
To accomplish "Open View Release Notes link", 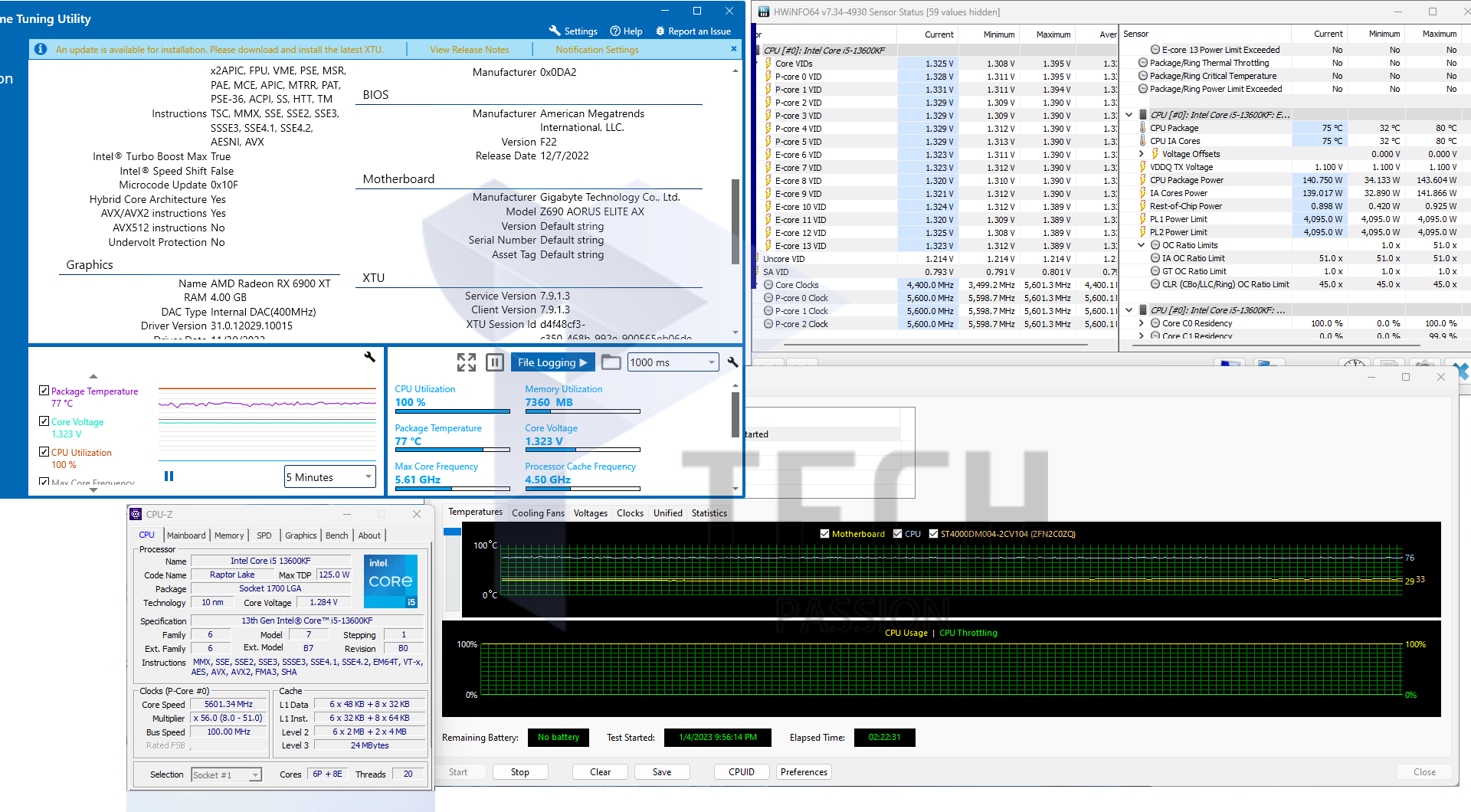I will point(469,50).
